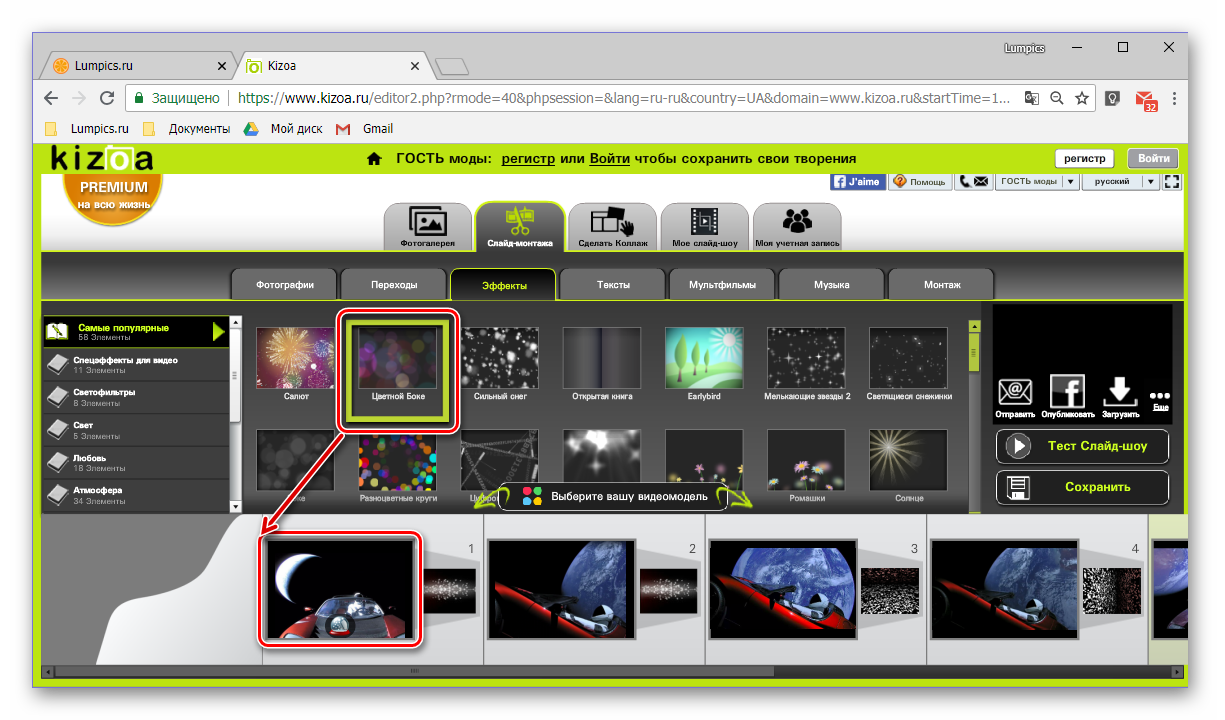
Task: Click the Тест Слайд-шоу button
Action: [x=1082, y=446]
